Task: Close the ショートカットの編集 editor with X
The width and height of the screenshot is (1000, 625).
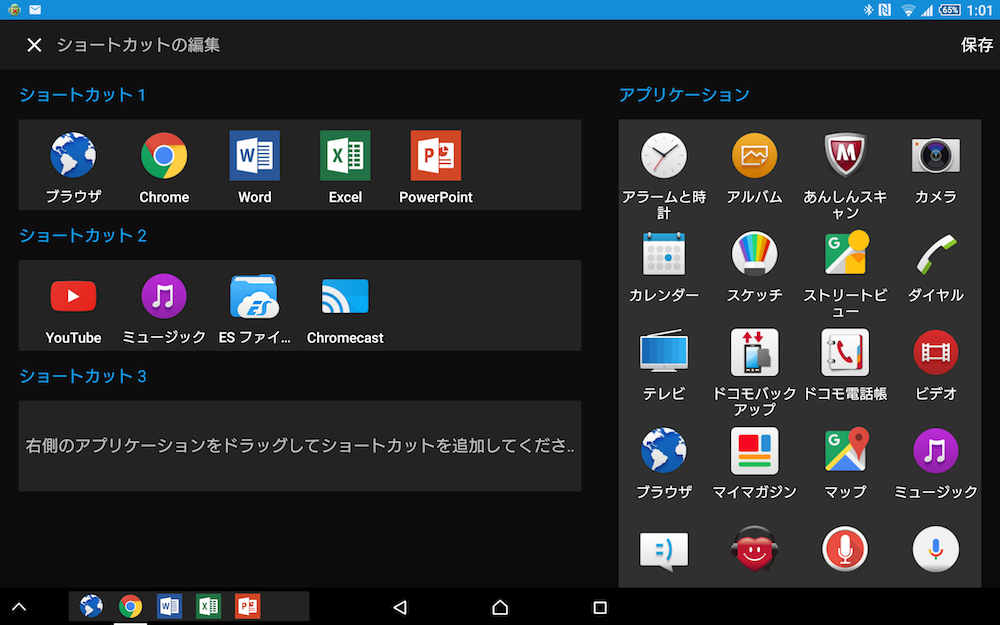Action: [34, 45]
